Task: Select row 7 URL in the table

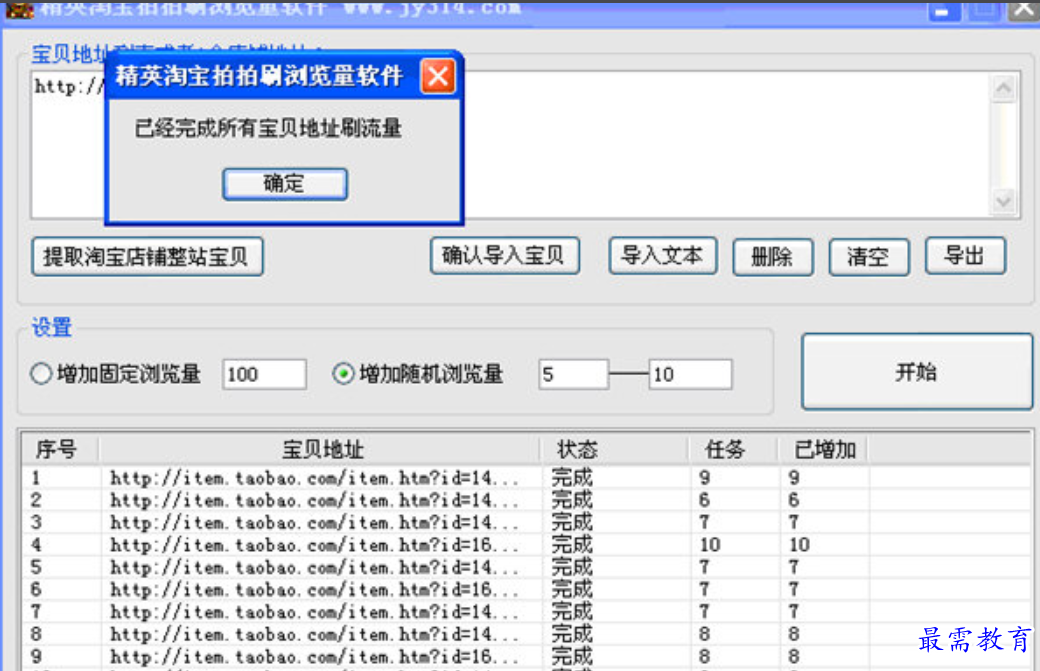Action: [x=314, y=611]
